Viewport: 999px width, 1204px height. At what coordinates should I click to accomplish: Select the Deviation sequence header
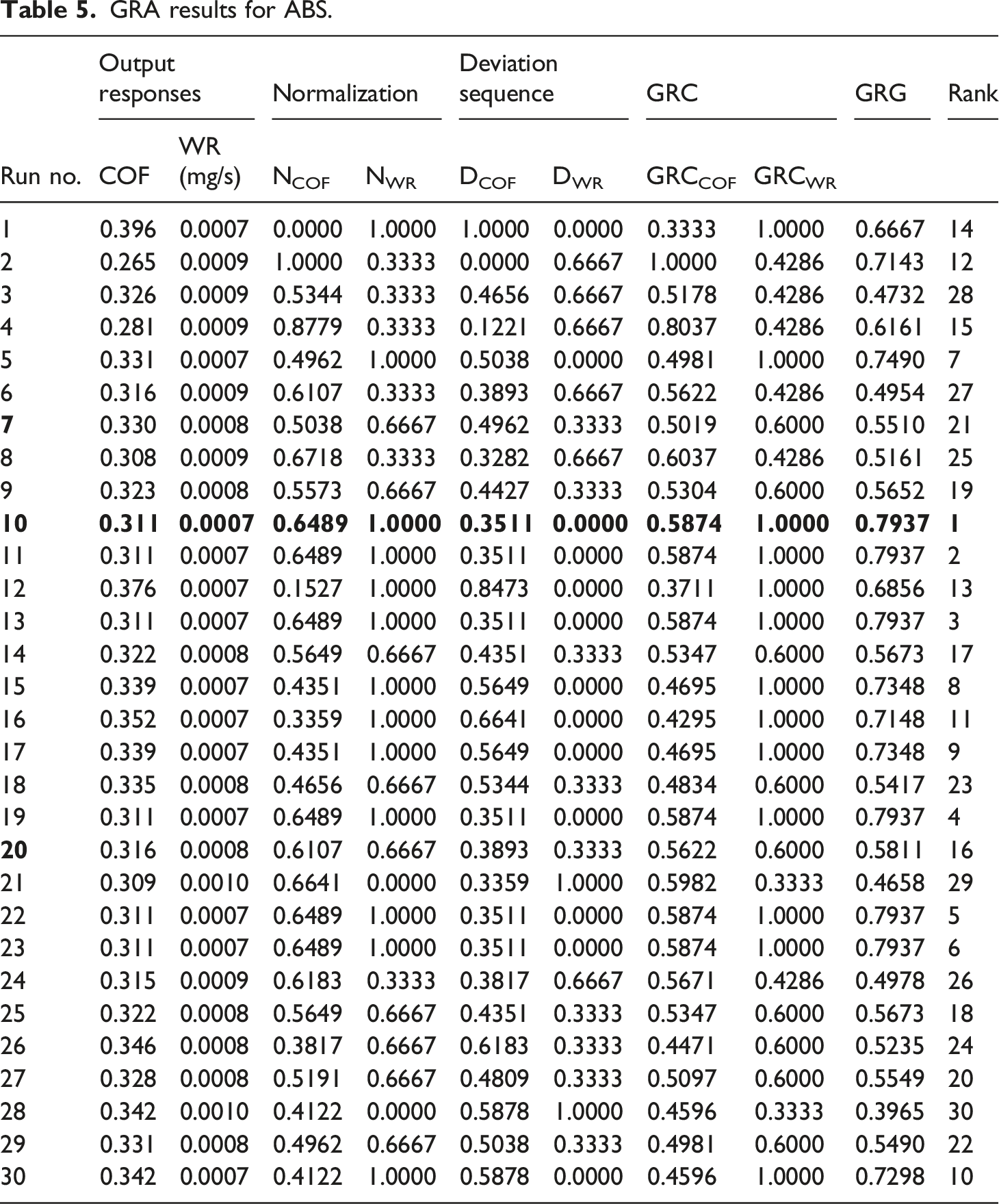(x=508, y=78)
